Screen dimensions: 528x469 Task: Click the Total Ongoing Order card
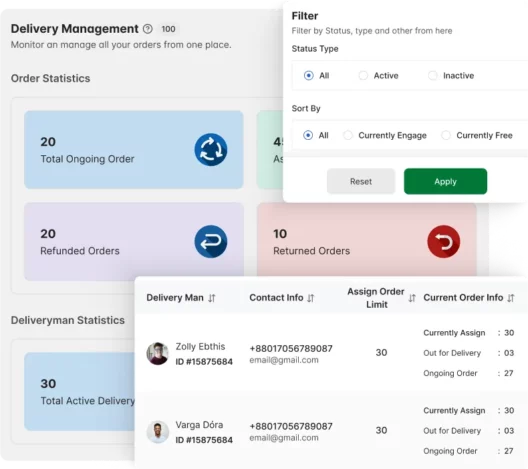(134, 149)
